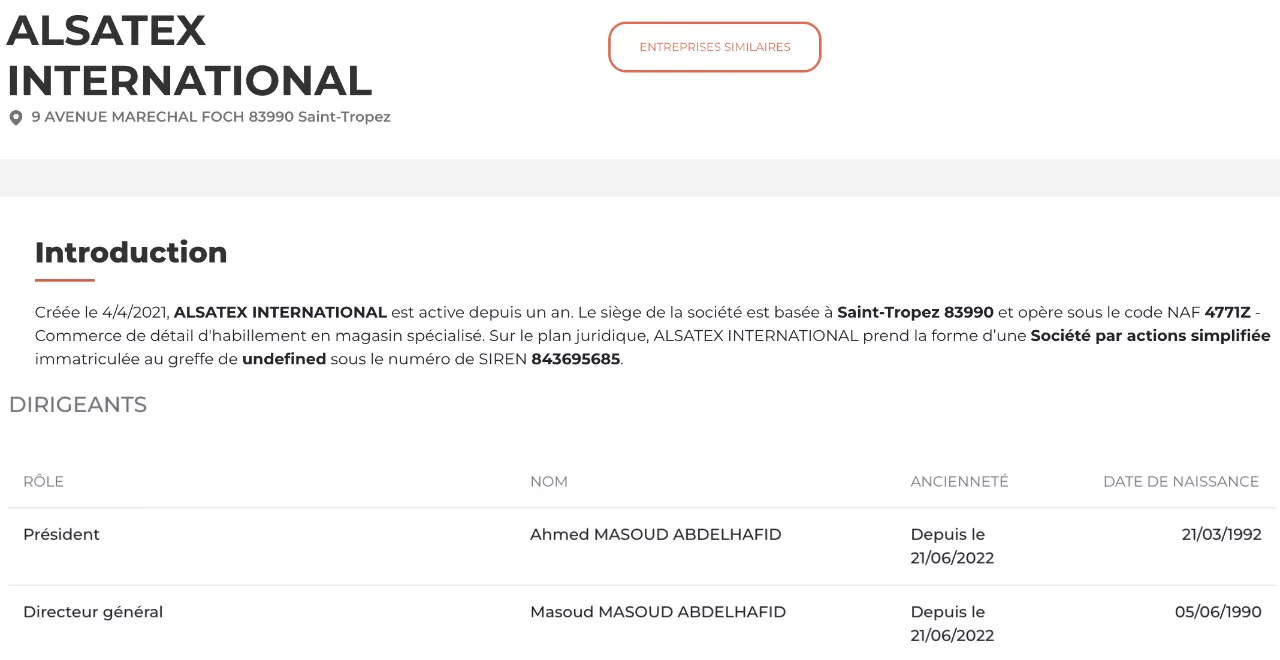The image size is (1280, 660).
Task: Select the ALSATEX INTERNATIONAL page title
Action: (189, 55)
